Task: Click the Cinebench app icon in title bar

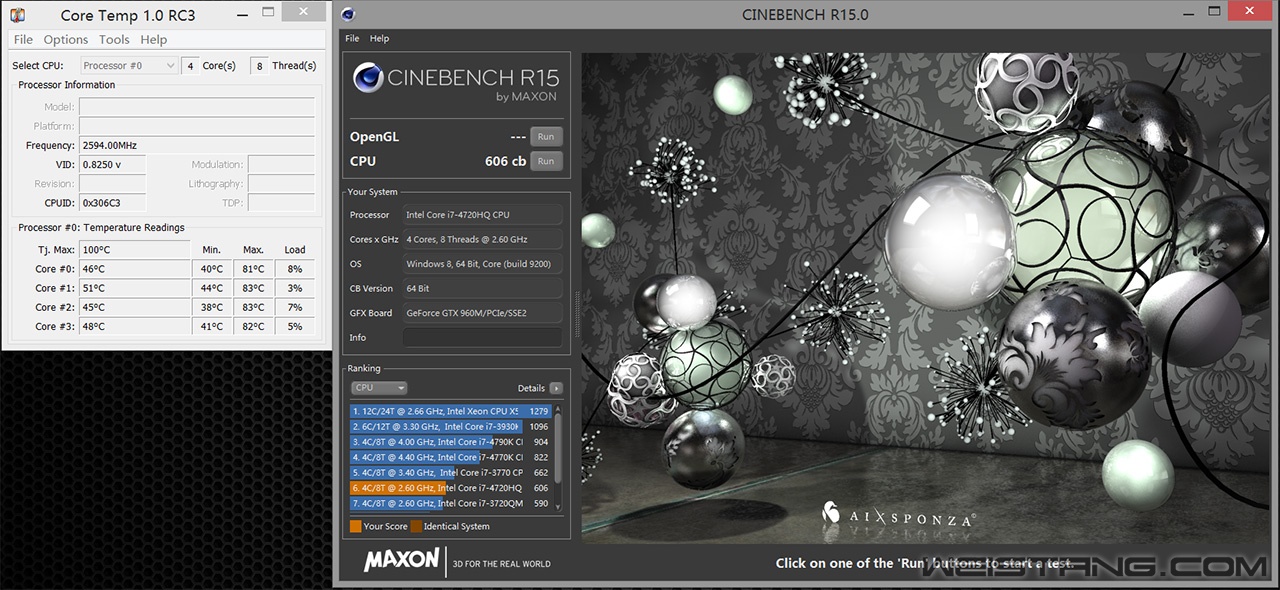Action: (347, 14)
